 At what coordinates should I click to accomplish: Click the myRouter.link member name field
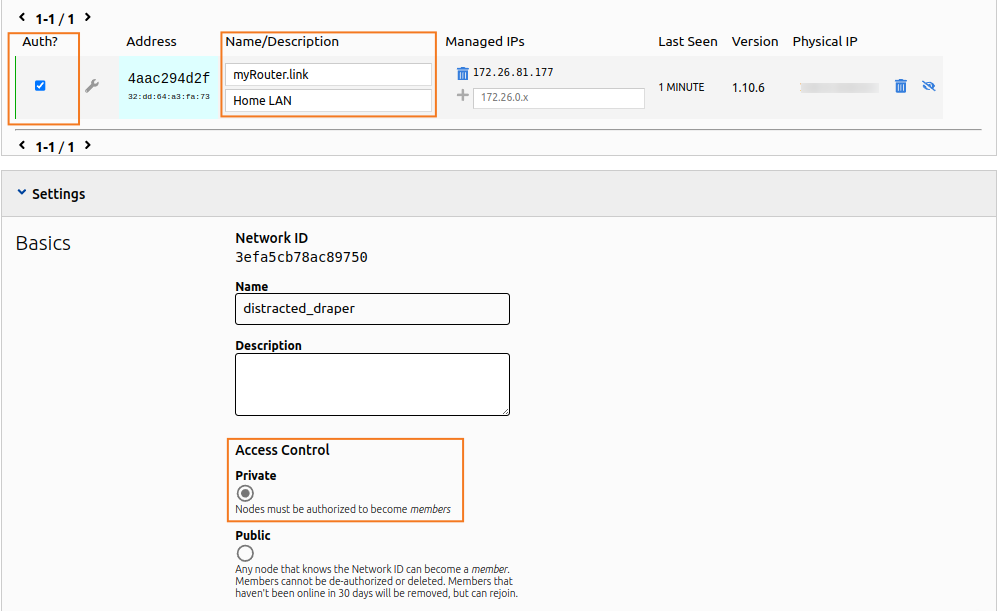tap(328, 75)
